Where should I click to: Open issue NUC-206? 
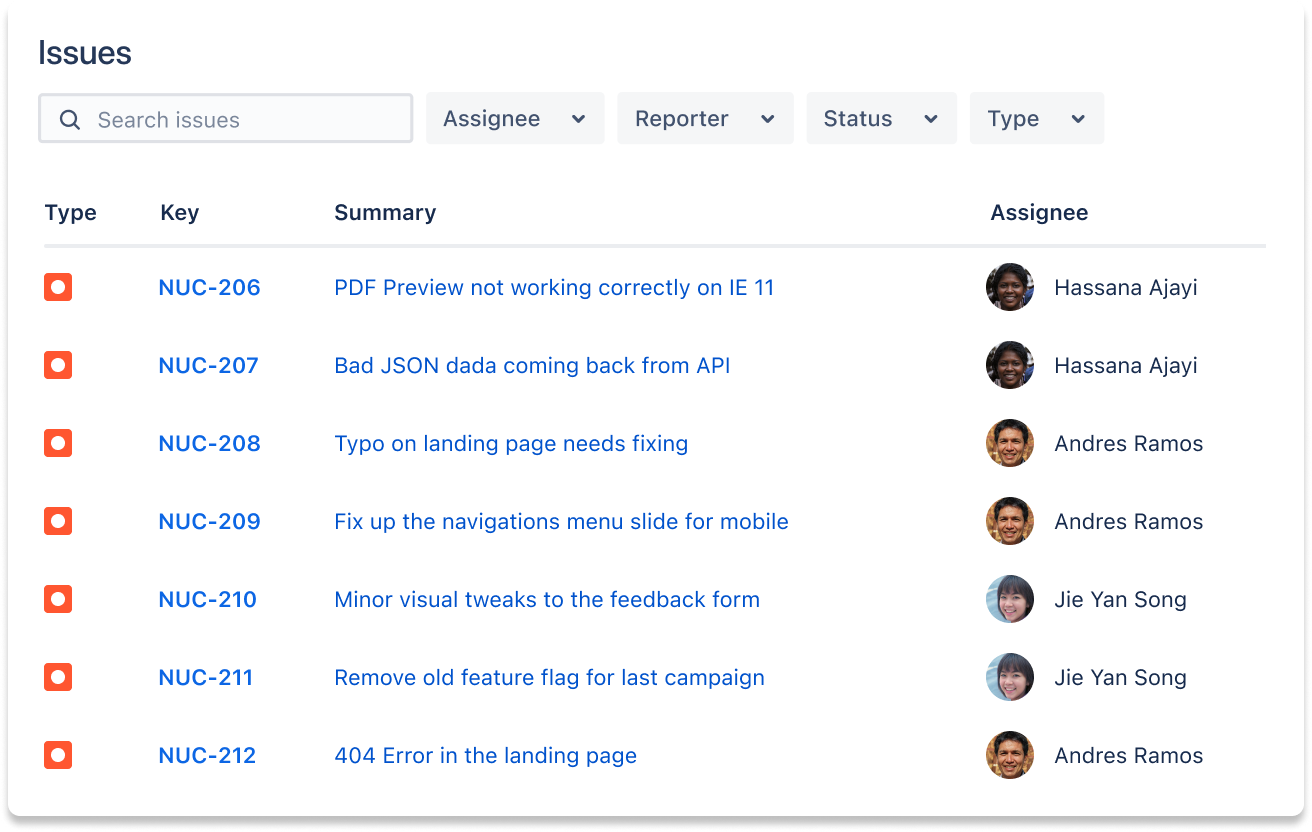point(209,287)
